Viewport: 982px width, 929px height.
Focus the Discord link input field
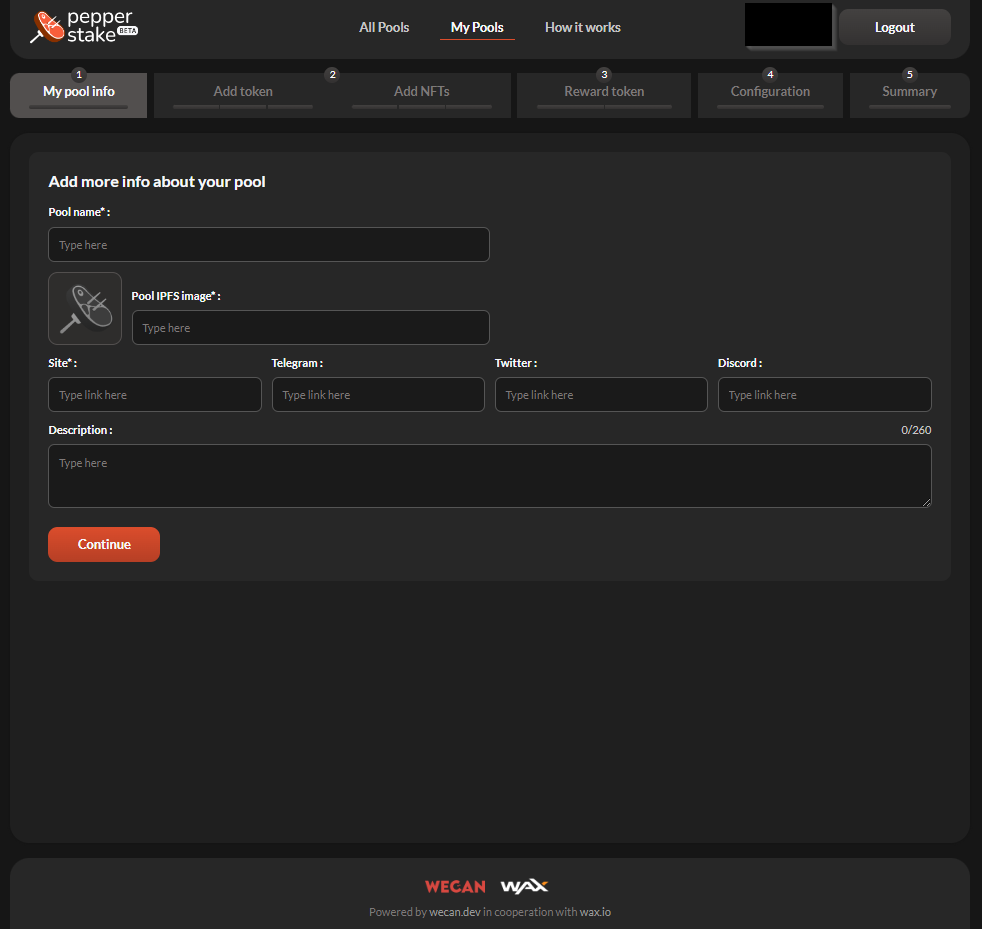tap(825, 395)
